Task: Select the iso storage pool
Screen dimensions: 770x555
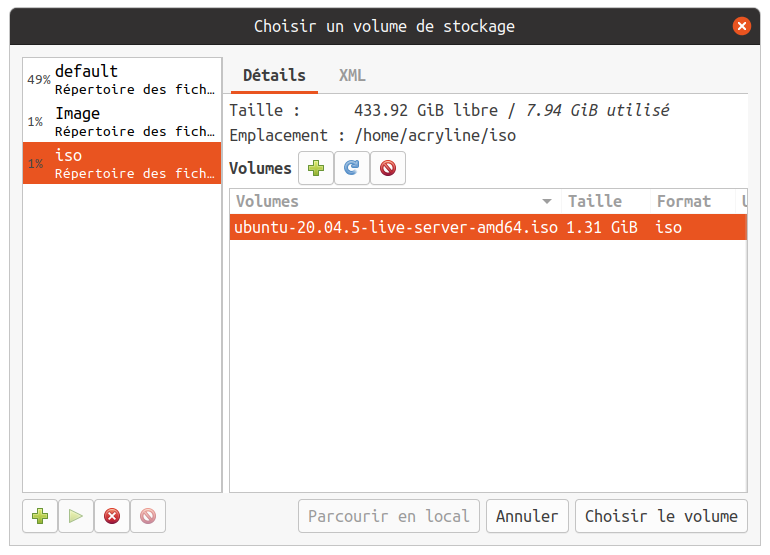Action: pos(122,163)
